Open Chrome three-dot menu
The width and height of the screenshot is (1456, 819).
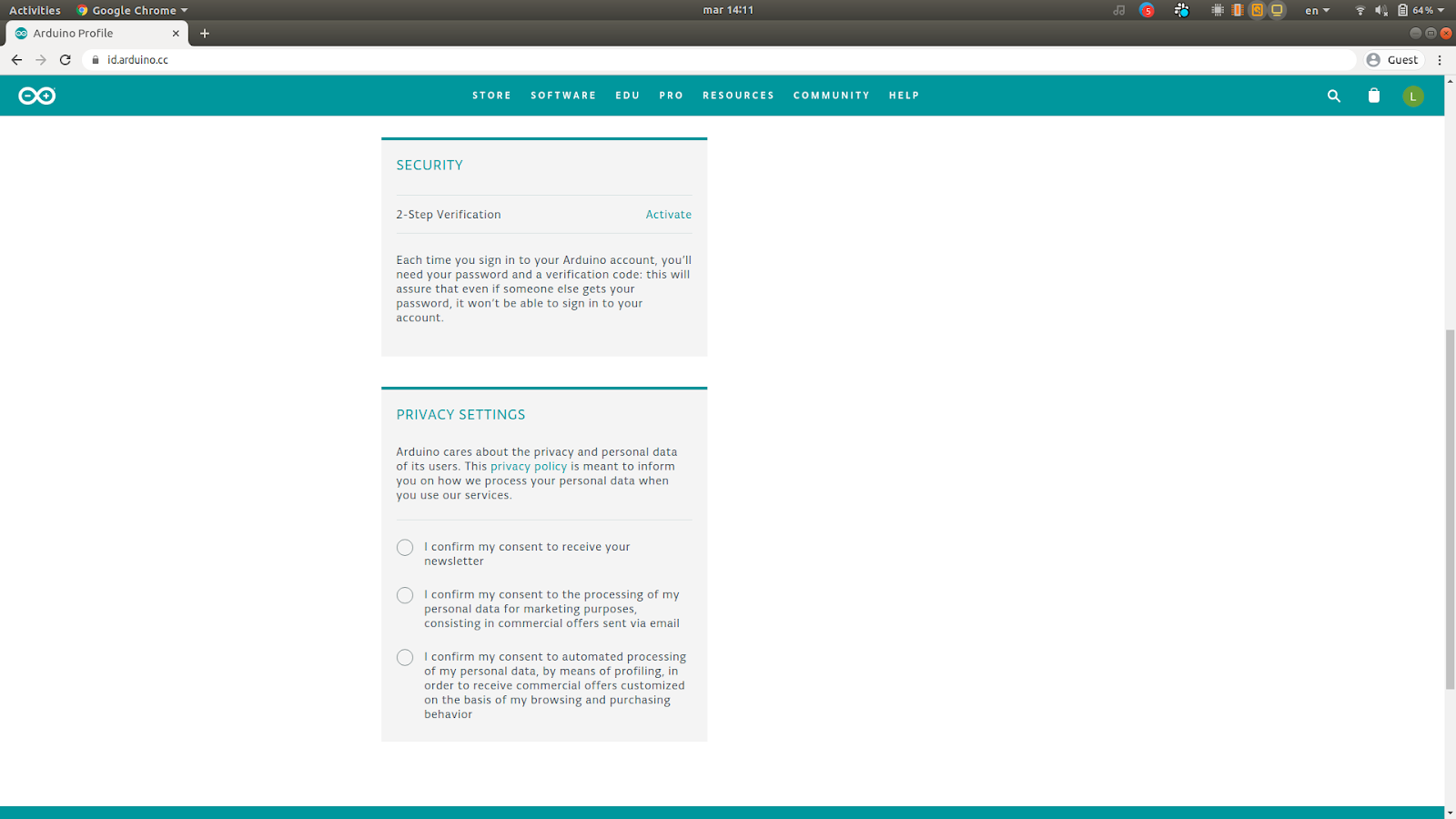[1440, 59]
